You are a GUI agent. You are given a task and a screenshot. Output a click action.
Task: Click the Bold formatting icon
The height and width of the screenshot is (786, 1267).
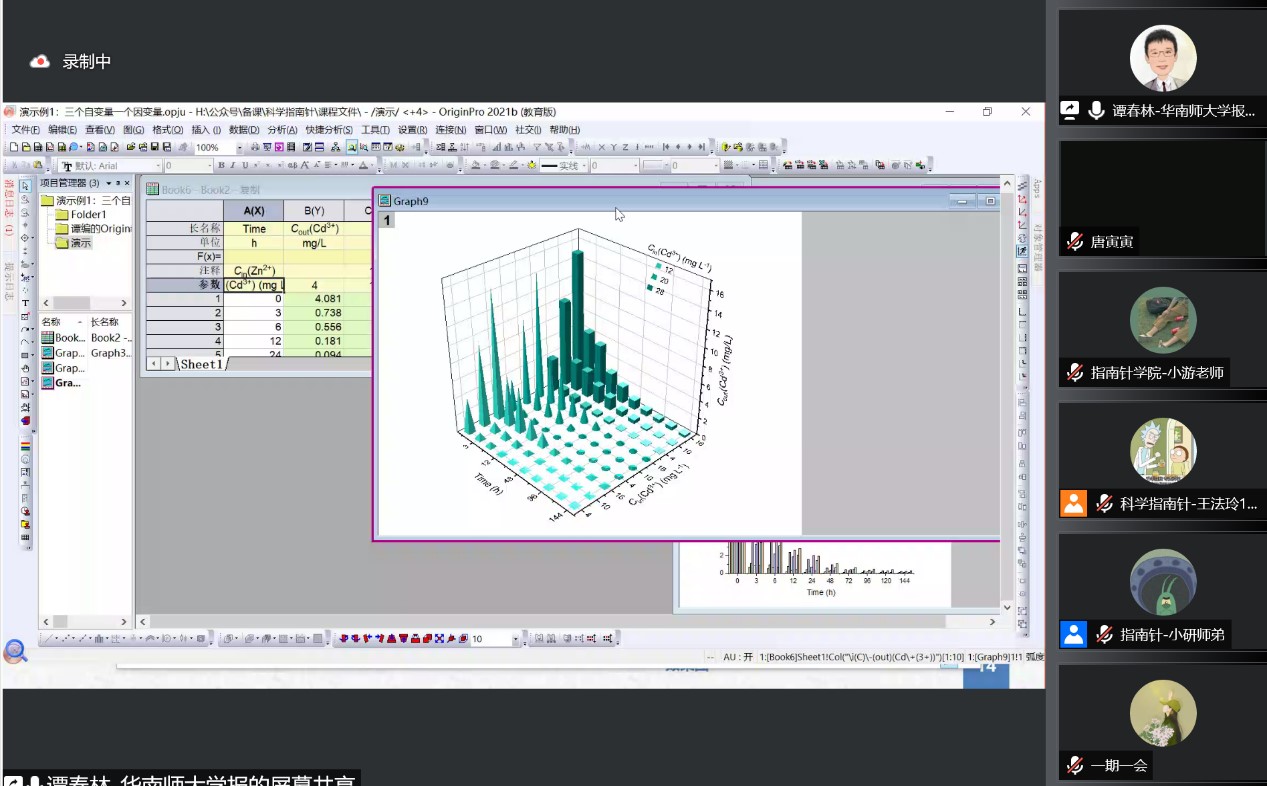pyautogui.click(x=221, y=166)
